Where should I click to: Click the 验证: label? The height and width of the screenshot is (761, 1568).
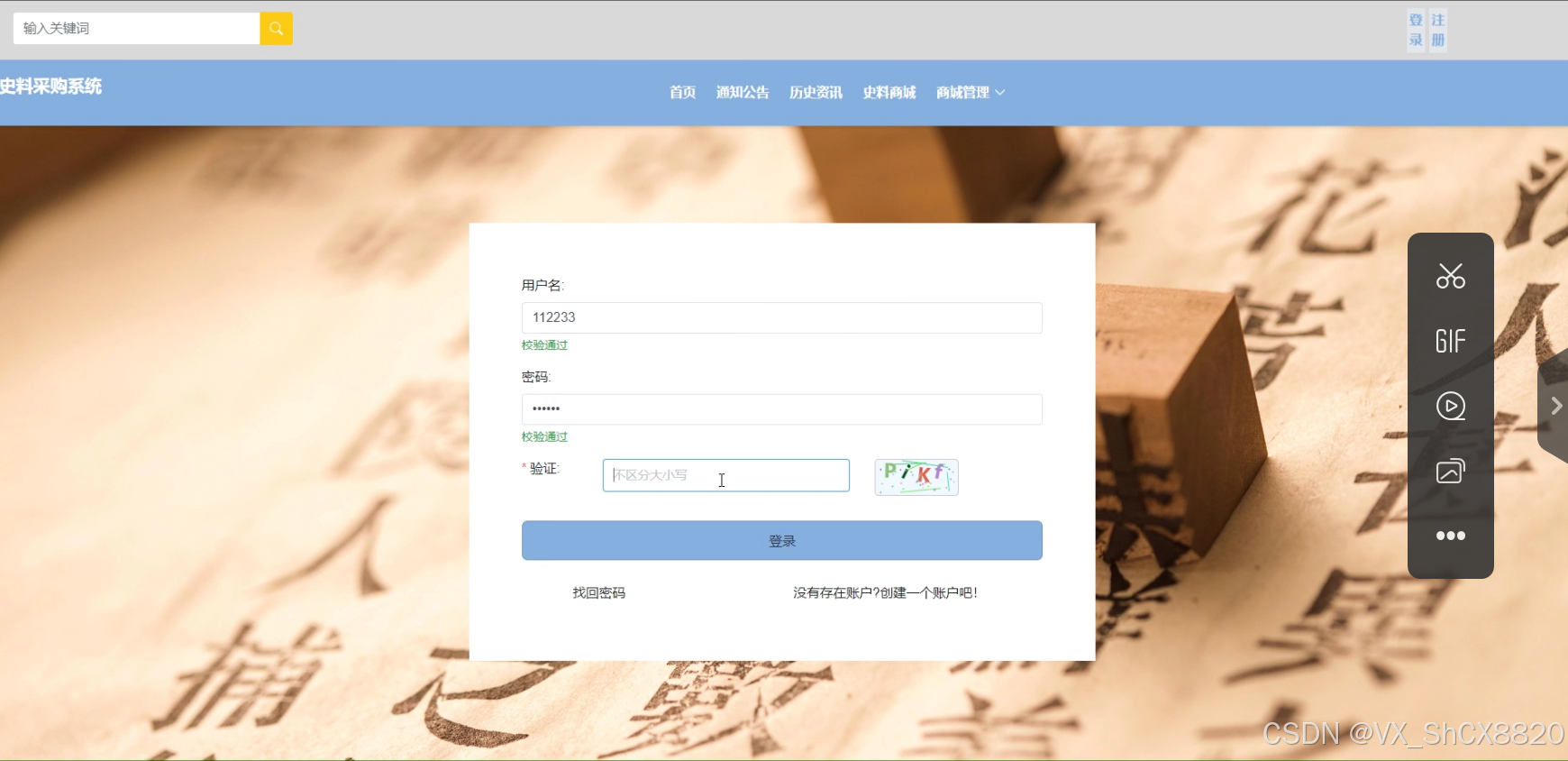544,468
